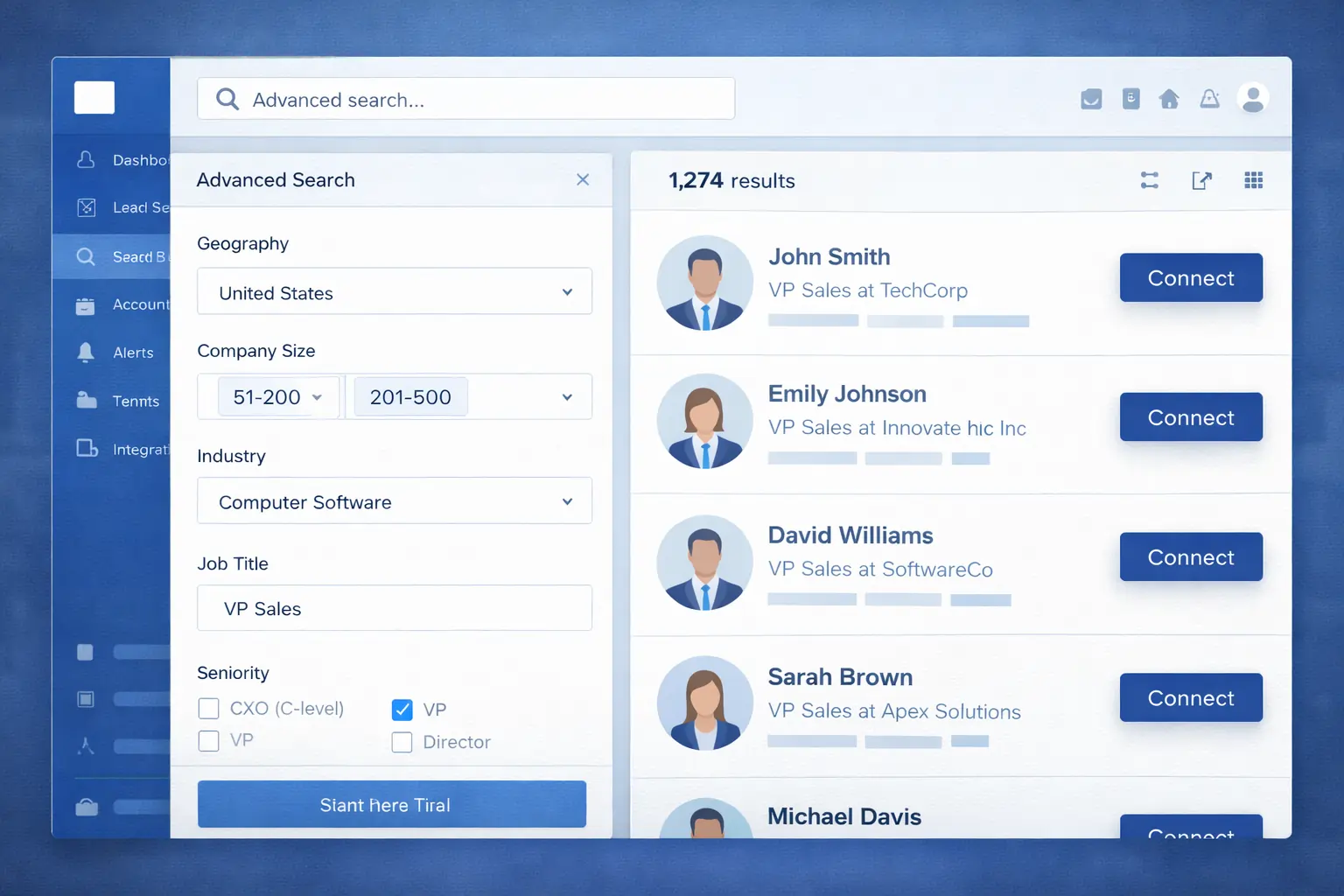Expand the Industry Computer Software dropdown
This screenshot has width=1344, height=896.
coord(394,500)
